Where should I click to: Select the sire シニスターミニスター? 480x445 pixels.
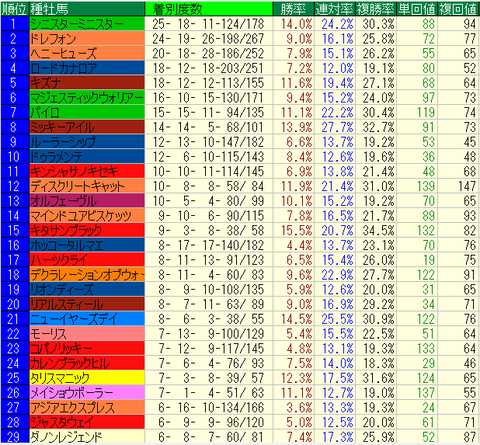pyautogui.click(x=87, y=24)
